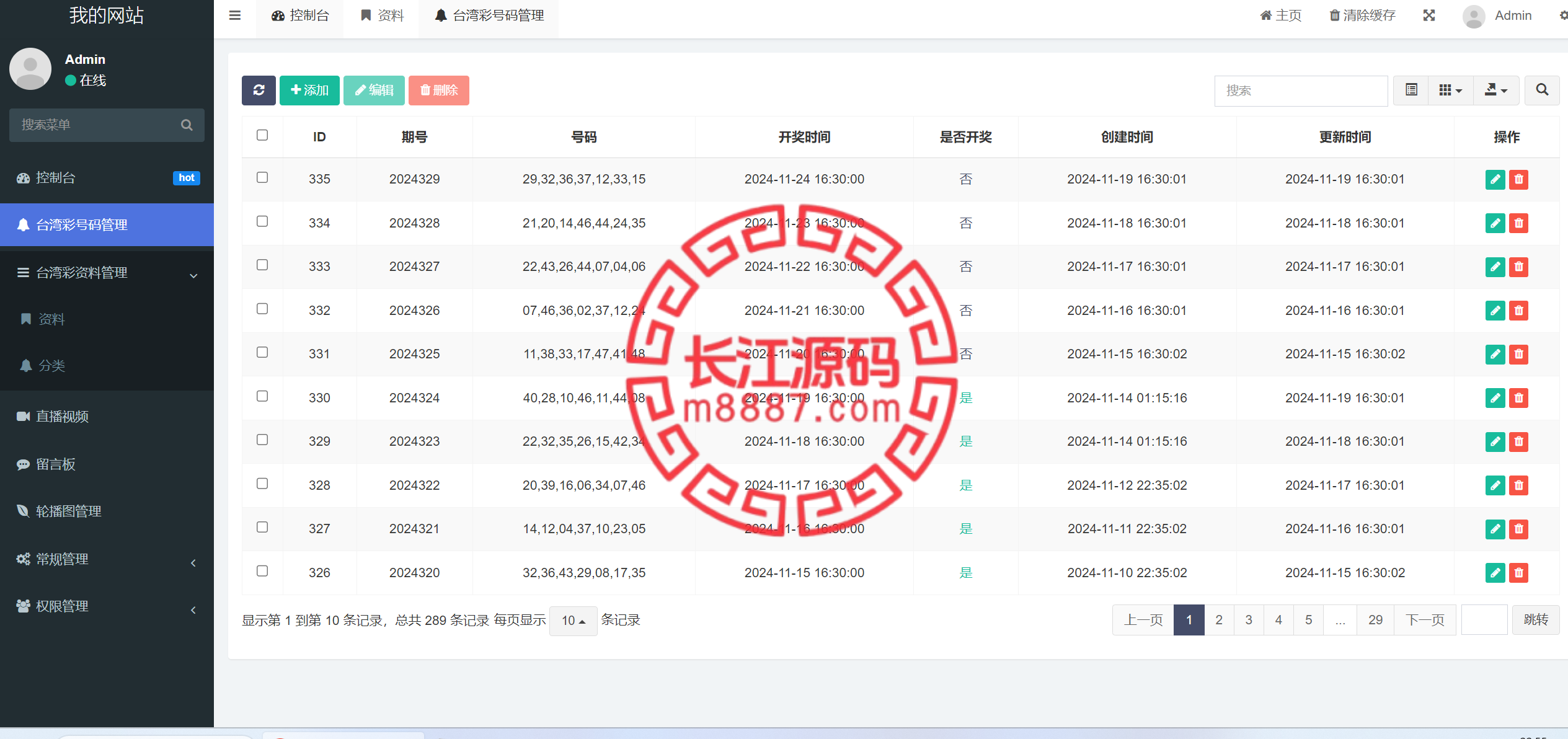Delete row 333 using red trash icon
Viewport: 1568px width, 739px height.
click(1518, 267)
